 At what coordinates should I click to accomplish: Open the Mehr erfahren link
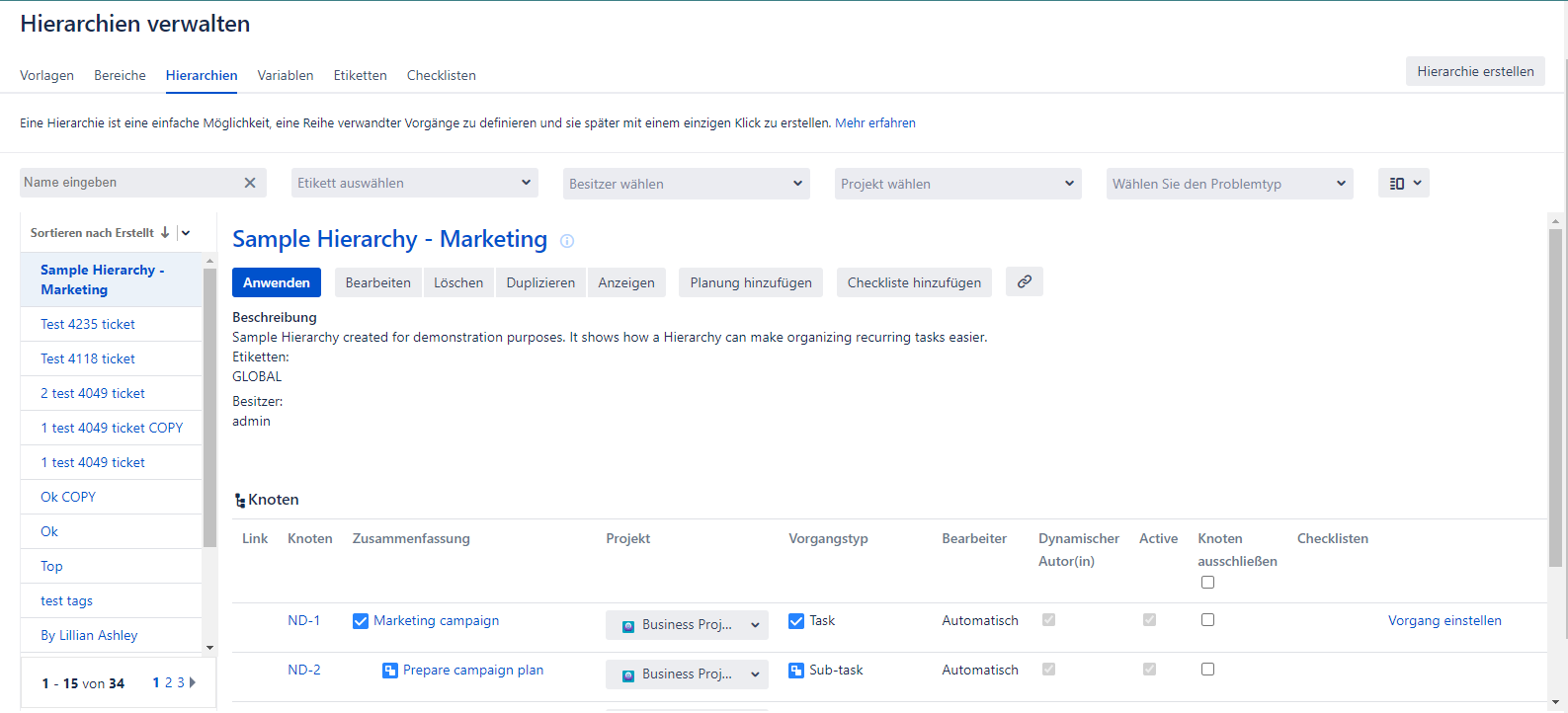(x=874, y=123)
